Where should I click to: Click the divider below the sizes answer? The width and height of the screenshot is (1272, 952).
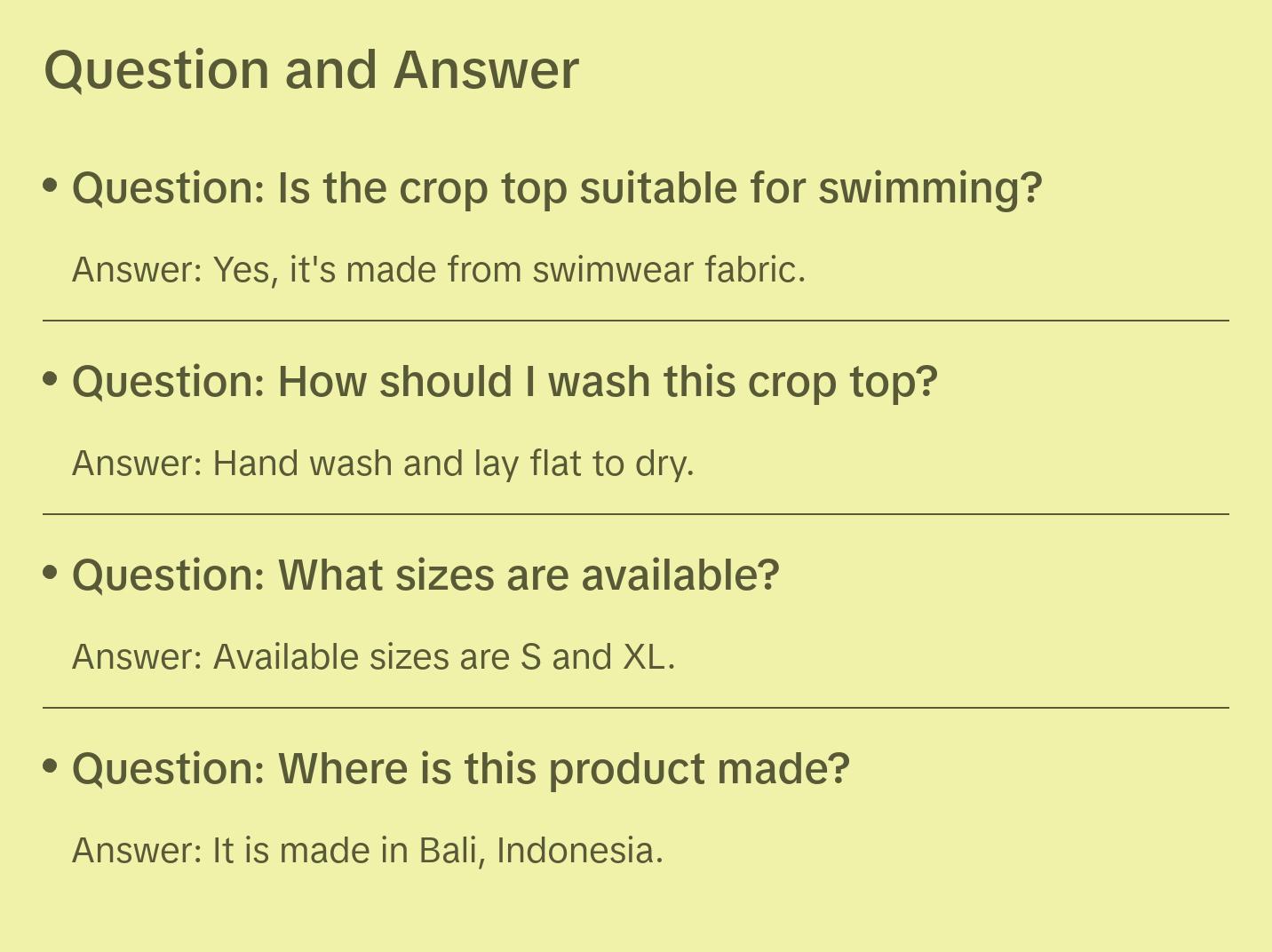click(x=635, y=708)
